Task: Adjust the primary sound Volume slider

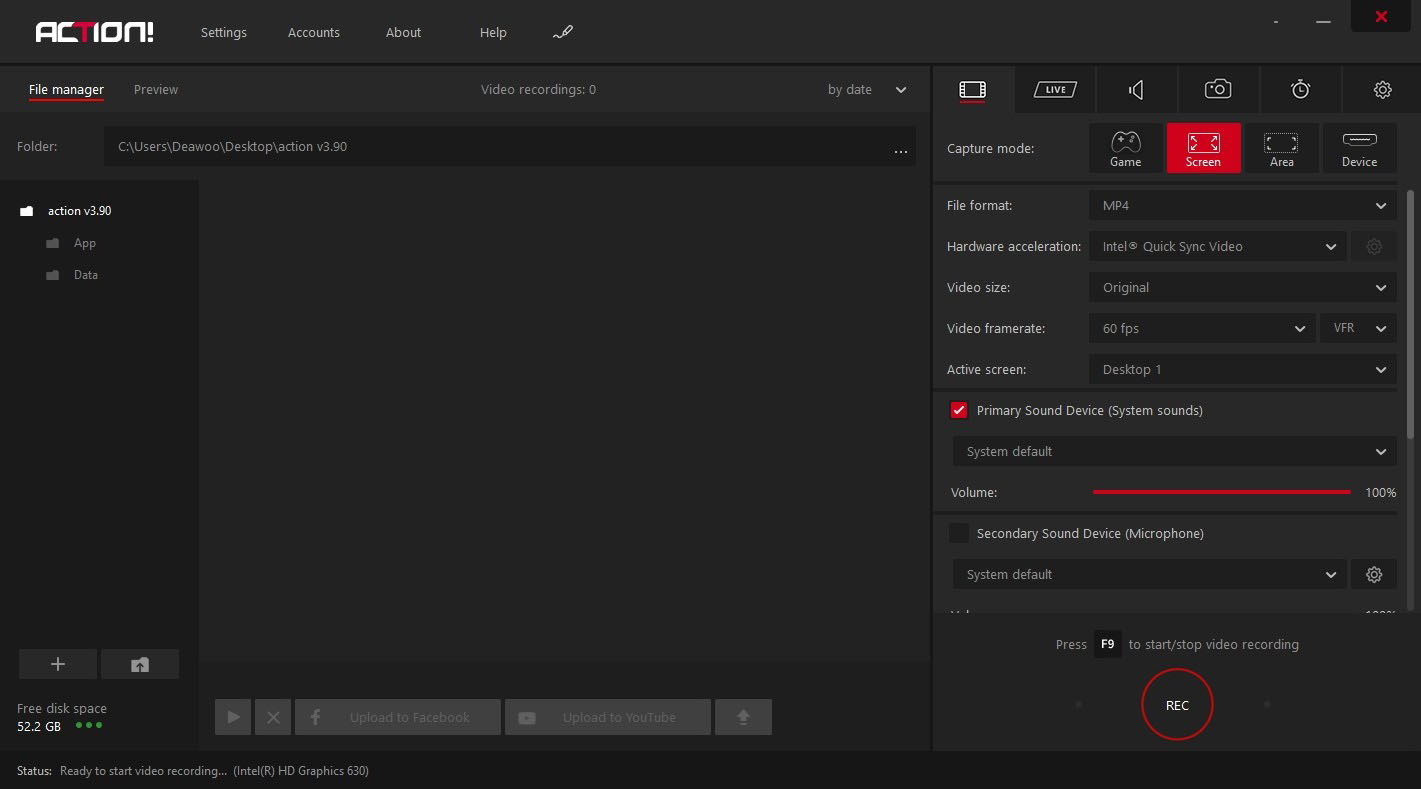Action: [x=1221, y=492]
